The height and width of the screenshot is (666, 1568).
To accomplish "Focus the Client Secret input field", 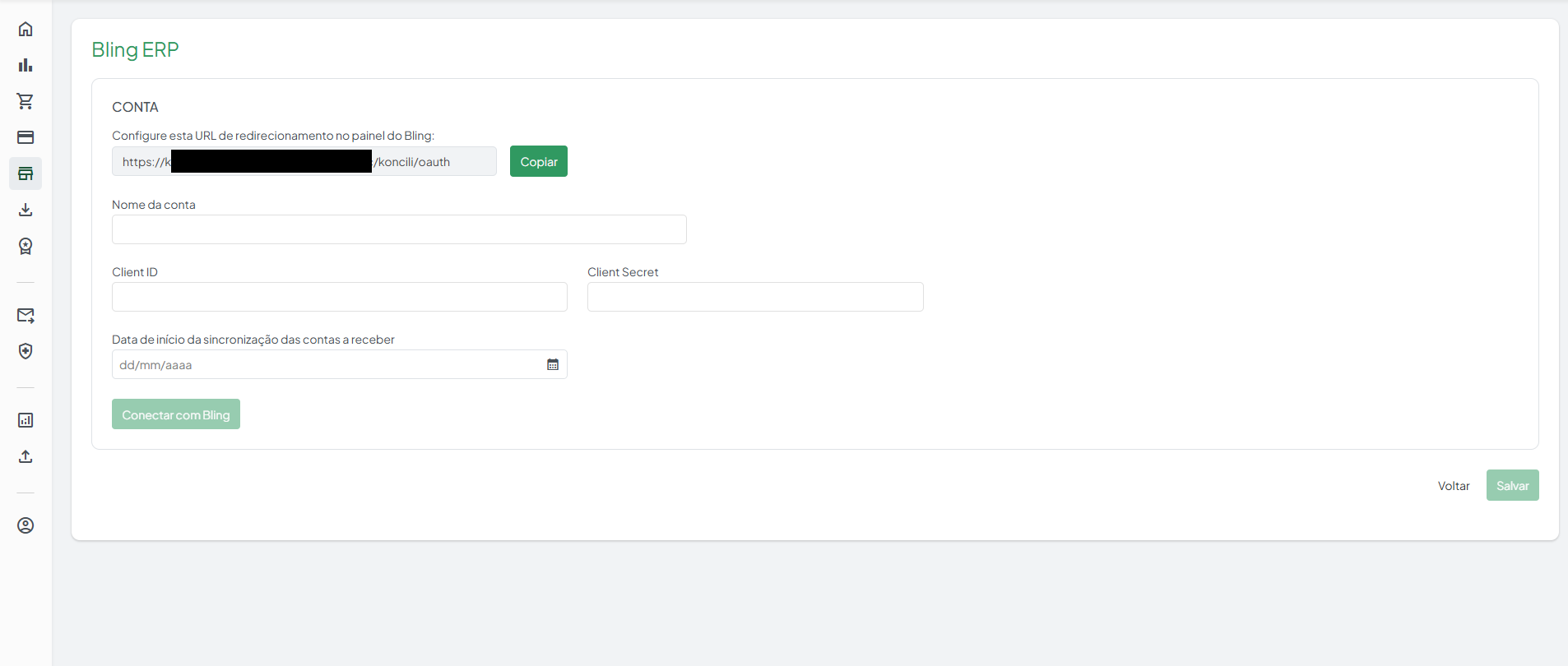I will click(x=755, y=297).
